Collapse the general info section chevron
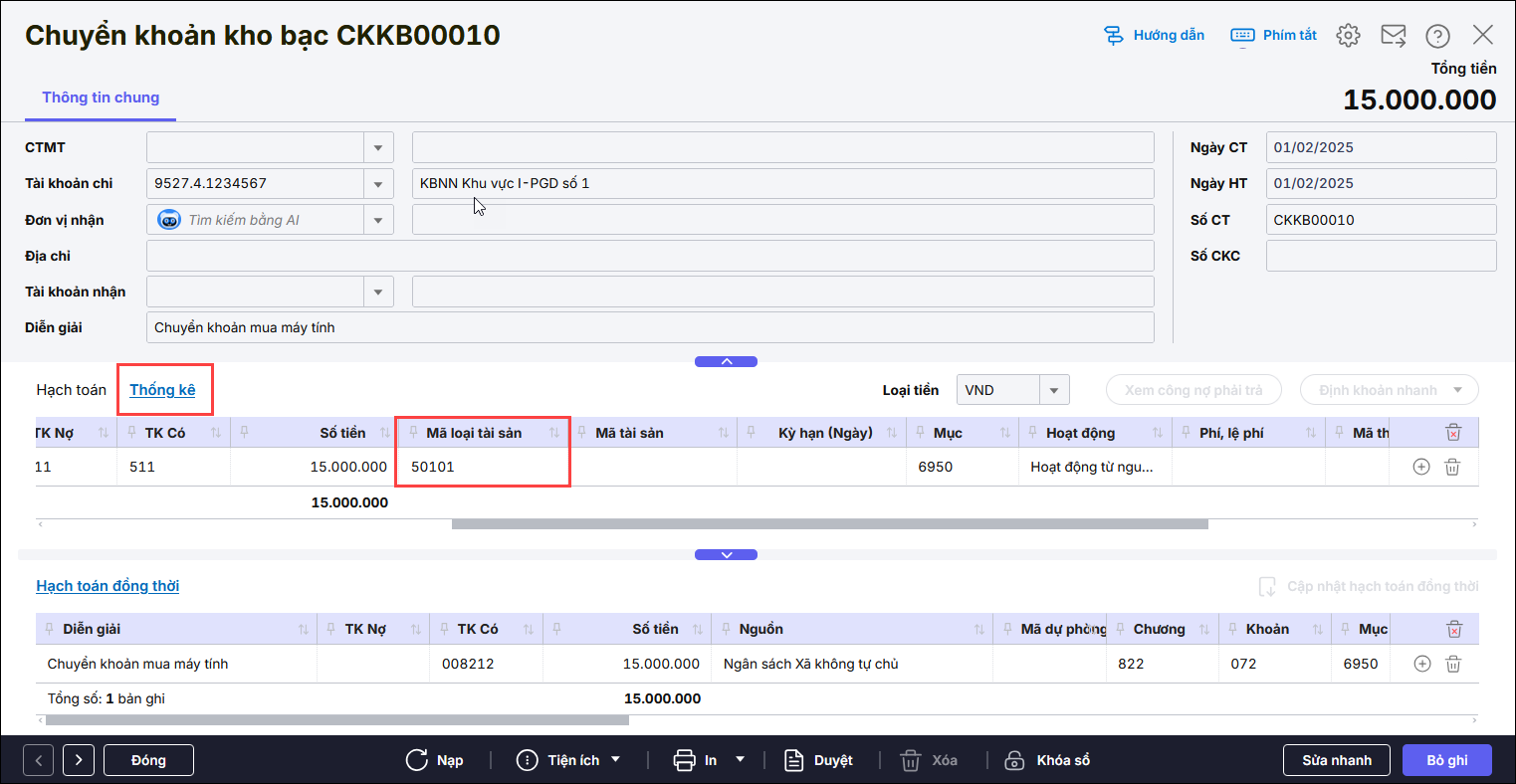 (x=726, y=362)
